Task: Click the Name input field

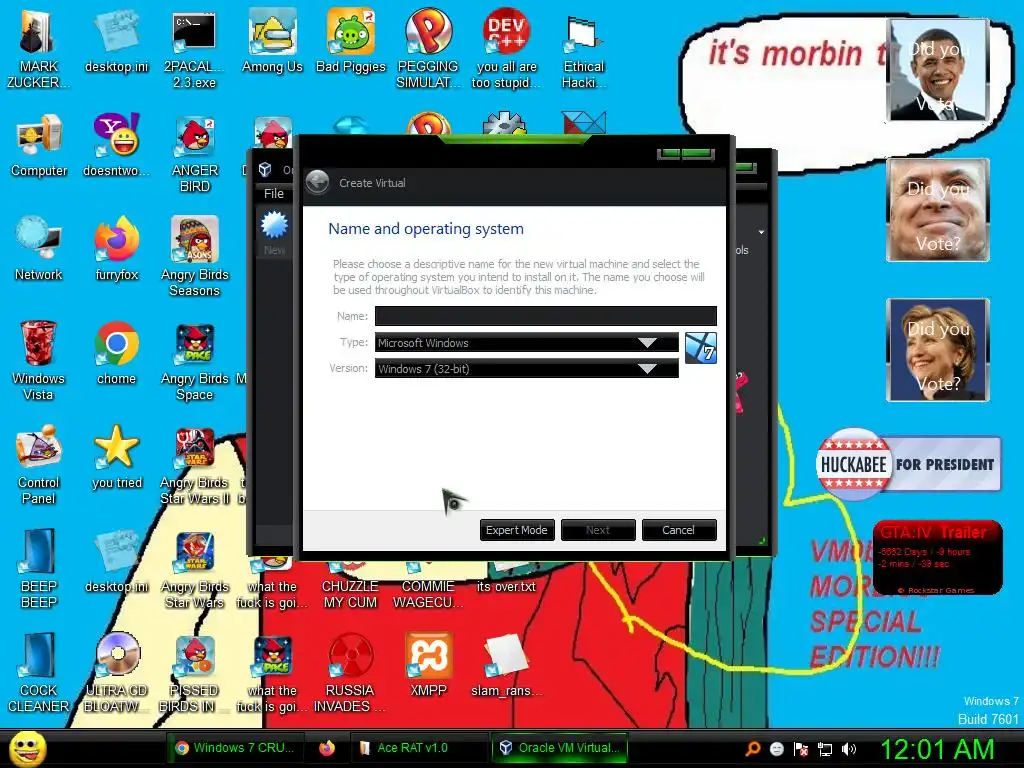Action: point(545,316)
